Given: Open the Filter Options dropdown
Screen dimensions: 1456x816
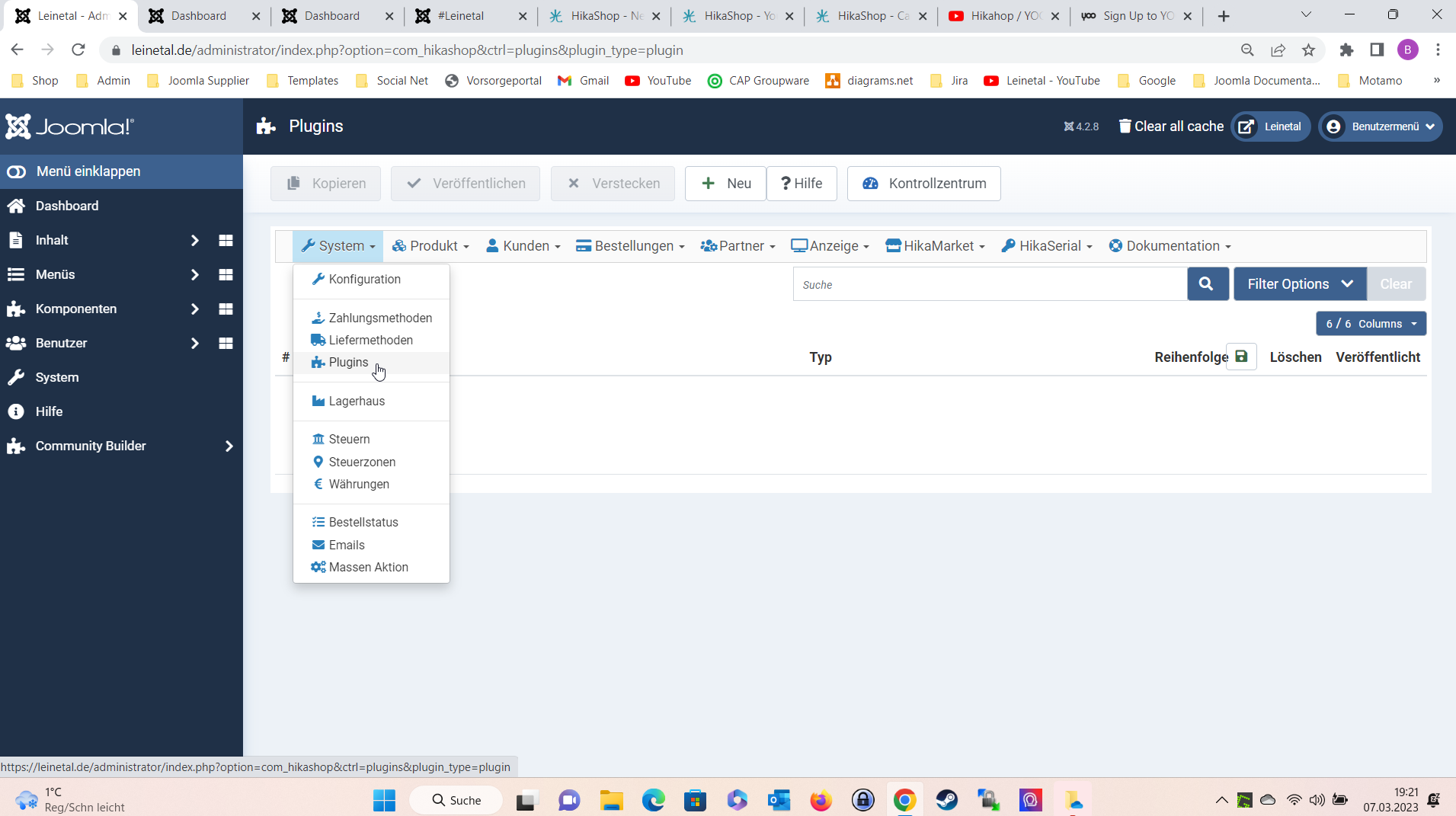Looking at the screenshot, I should tap(1300, 284).
